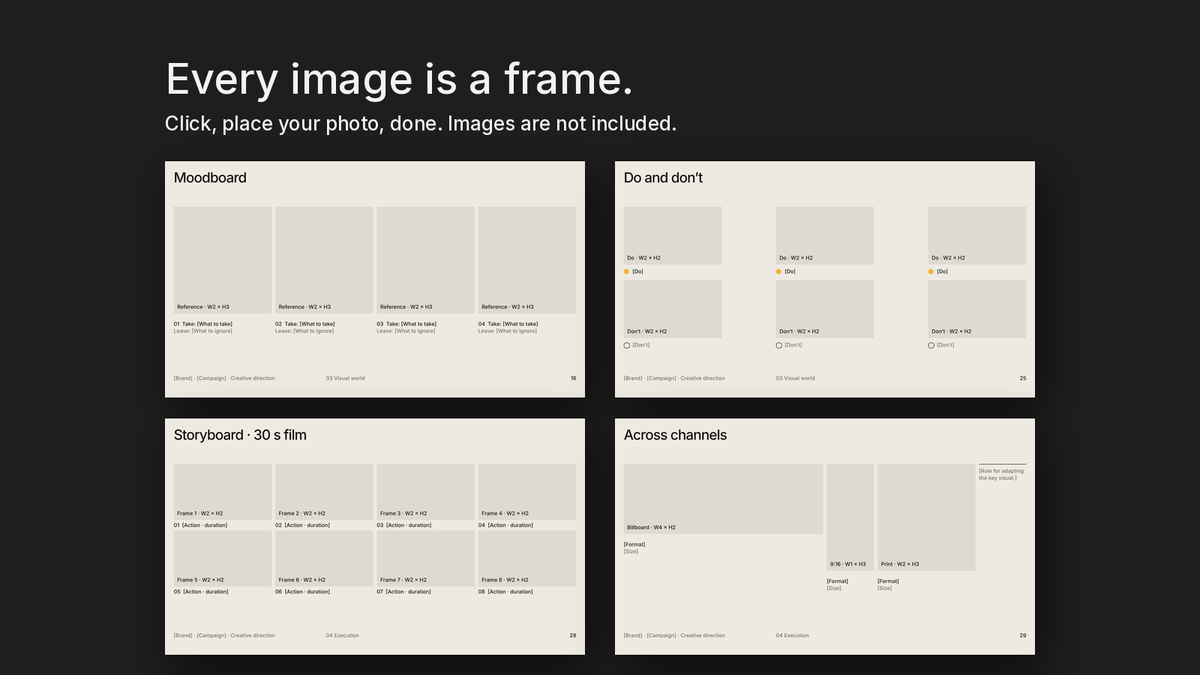Click the 9:16 W1 × H3 image placeholder

[850, 517]
